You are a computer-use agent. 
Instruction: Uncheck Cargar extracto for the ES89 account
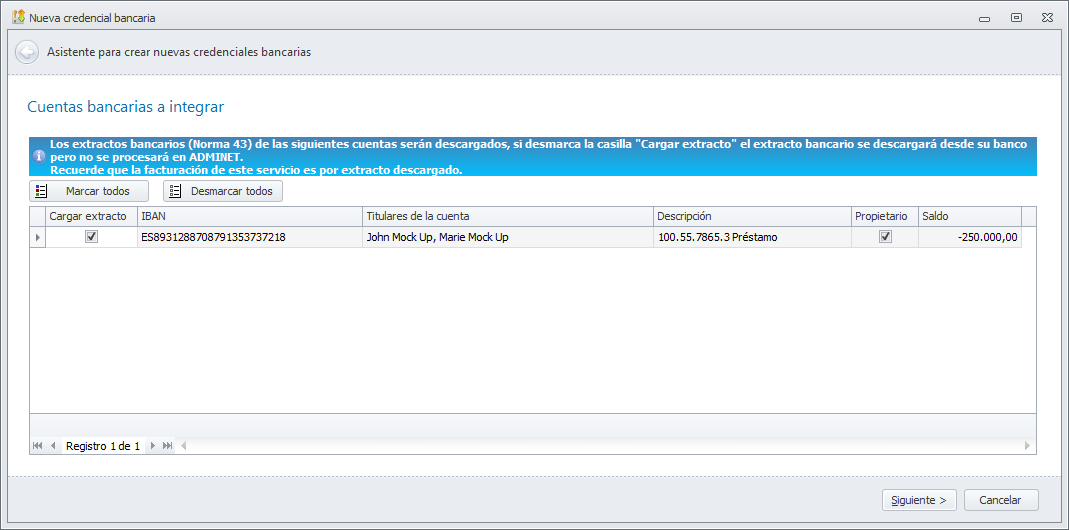[x=91, y=237]
